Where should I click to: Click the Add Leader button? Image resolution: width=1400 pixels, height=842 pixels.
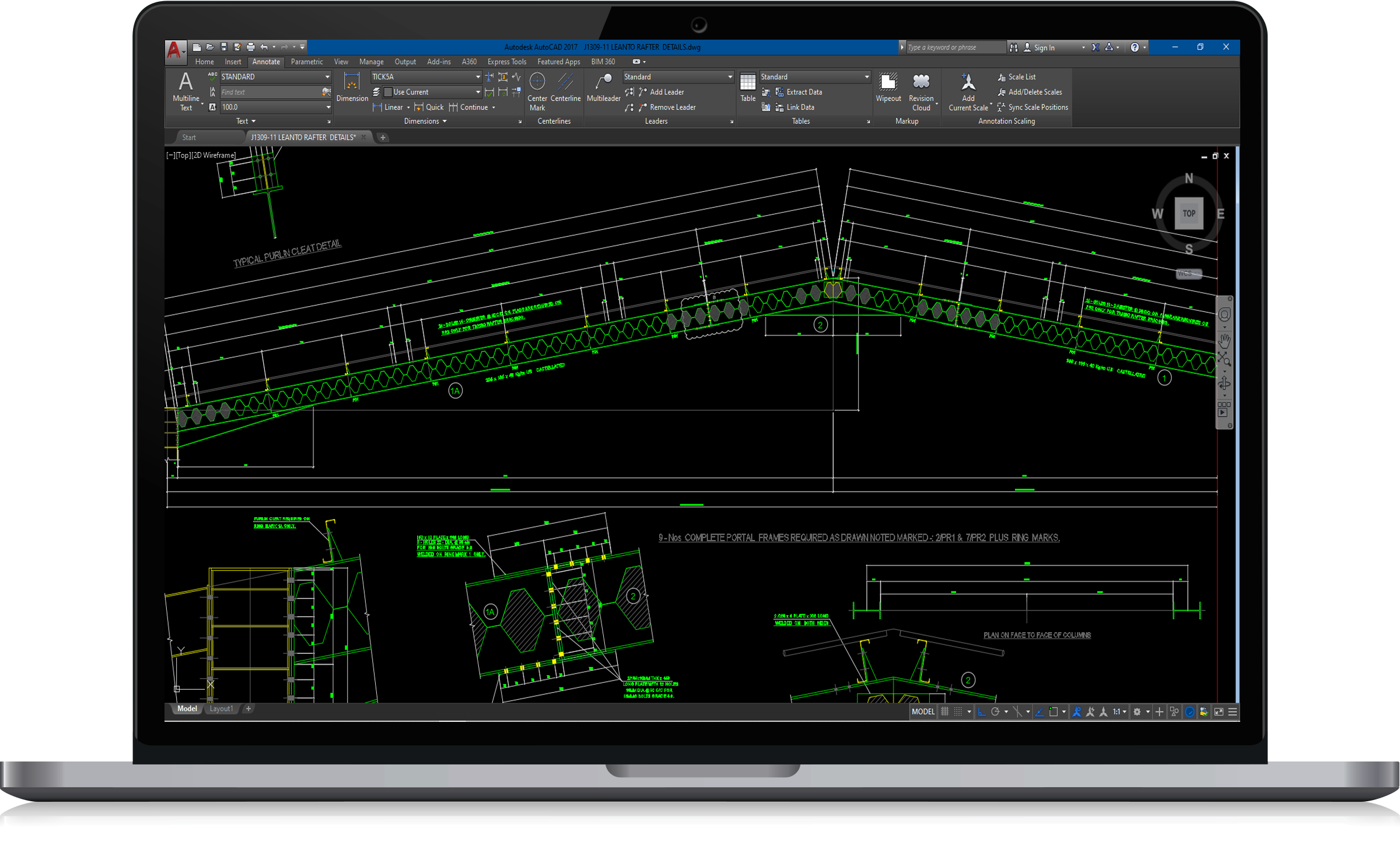click(x=666, y=92)
